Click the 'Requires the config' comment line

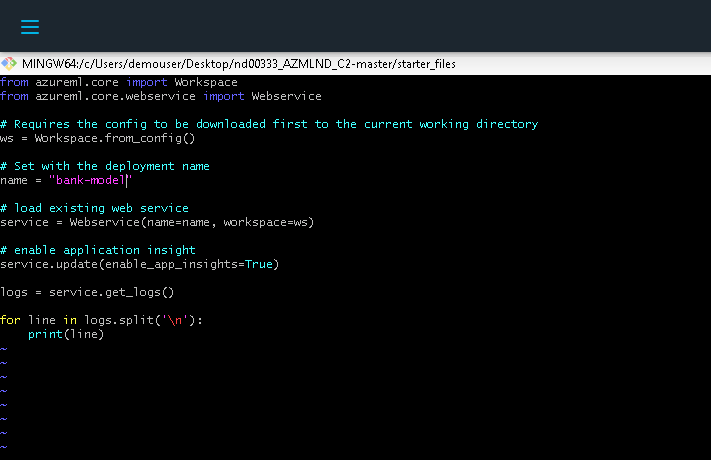[x=269, y=124]
